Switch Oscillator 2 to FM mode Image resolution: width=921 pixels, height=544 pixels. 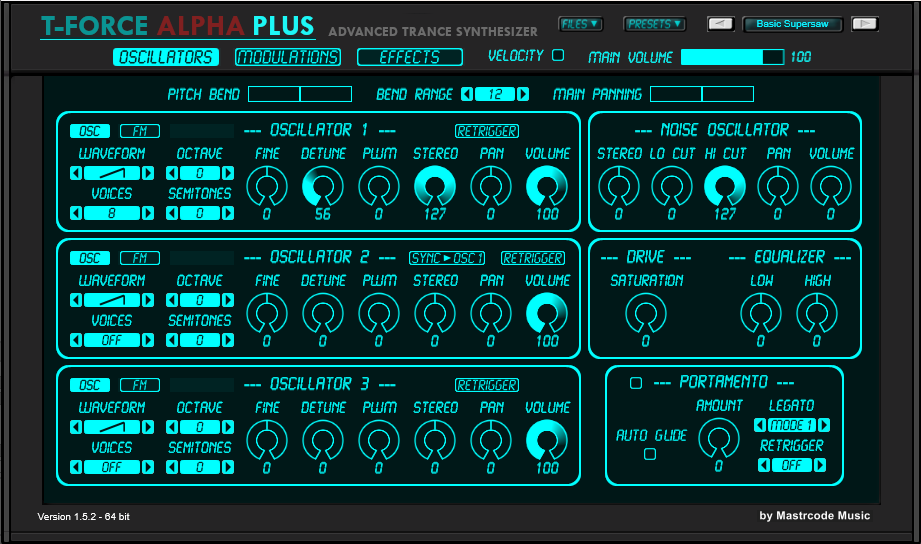click(140, 258)
